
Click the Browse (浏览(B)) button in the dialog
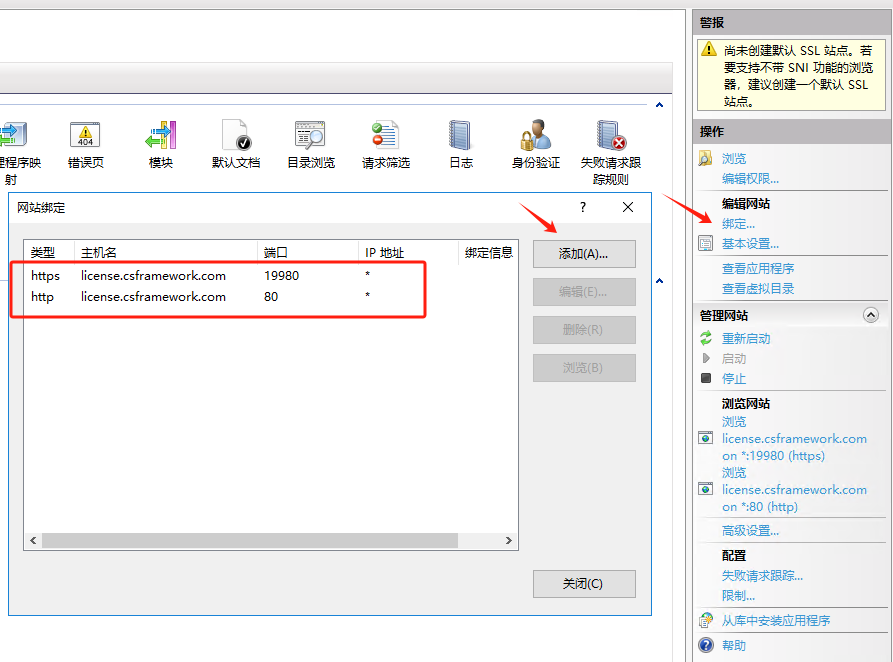[x=584, y=368]
